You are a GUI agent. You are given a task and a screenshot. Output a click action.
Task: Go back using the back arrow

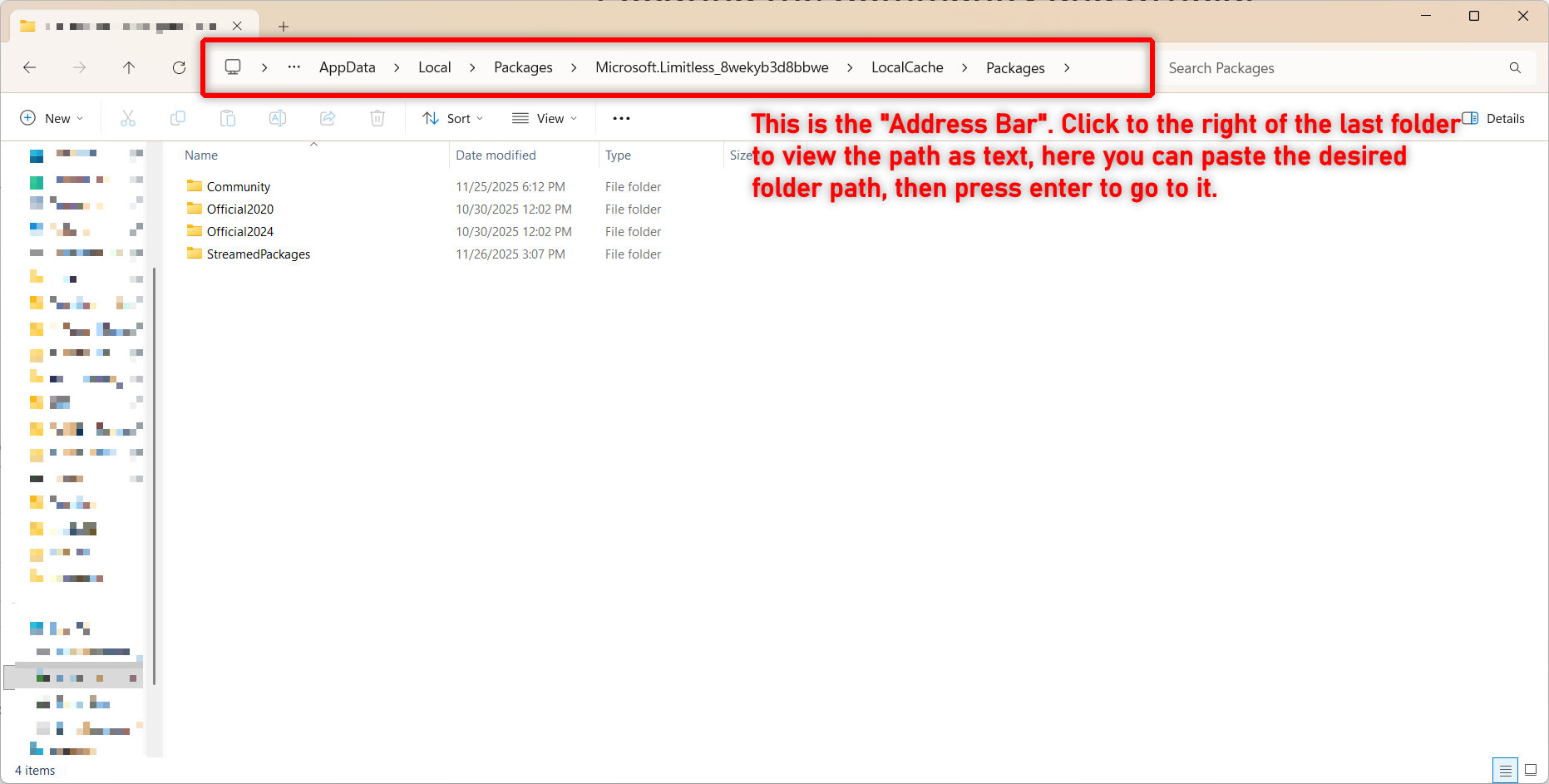click(x=30, y=67)
